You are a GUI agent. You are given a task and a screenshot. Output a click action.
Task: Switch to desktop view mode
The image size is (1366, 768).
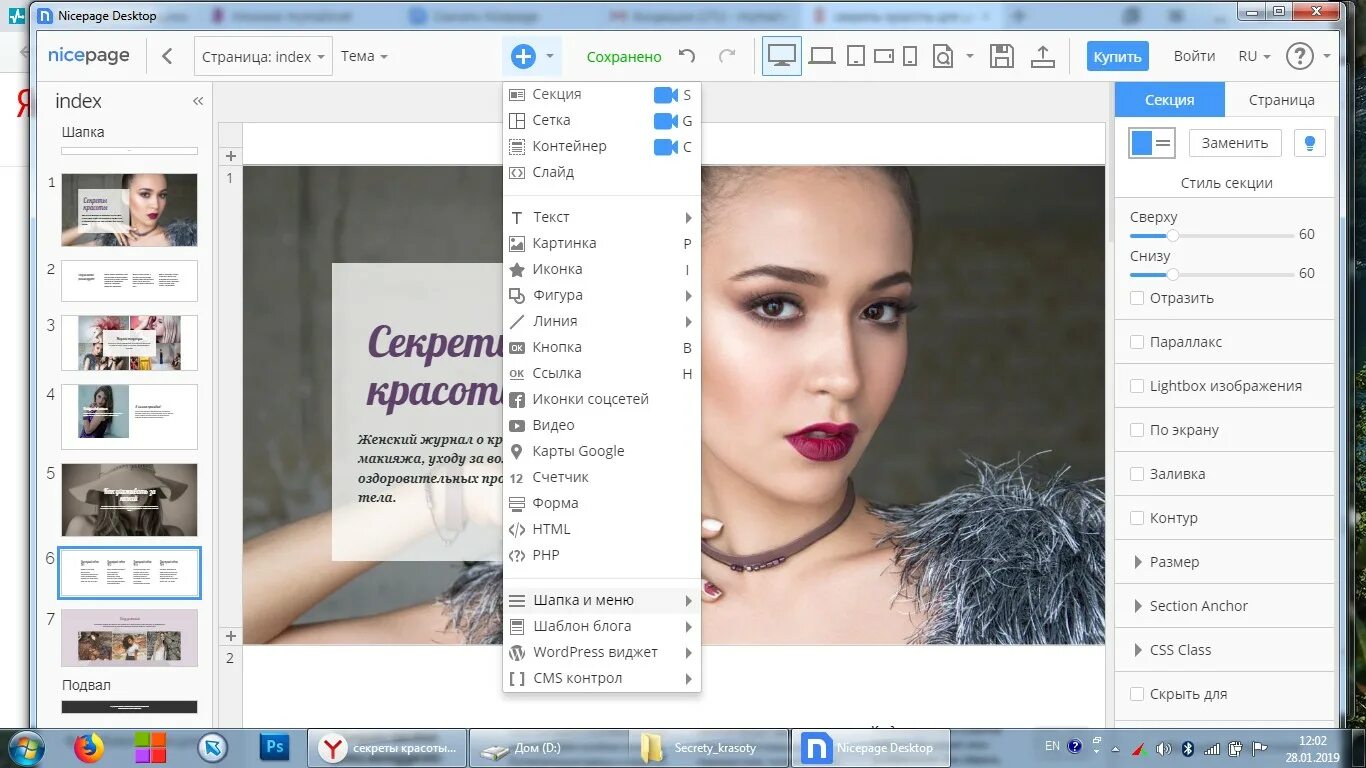781,56
